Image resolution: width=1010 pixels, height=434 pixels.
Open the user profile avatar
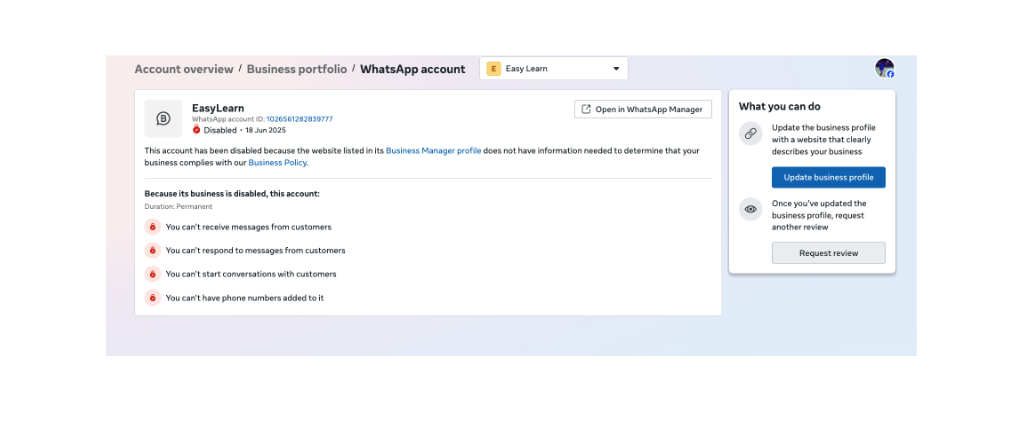pos(884,68)
